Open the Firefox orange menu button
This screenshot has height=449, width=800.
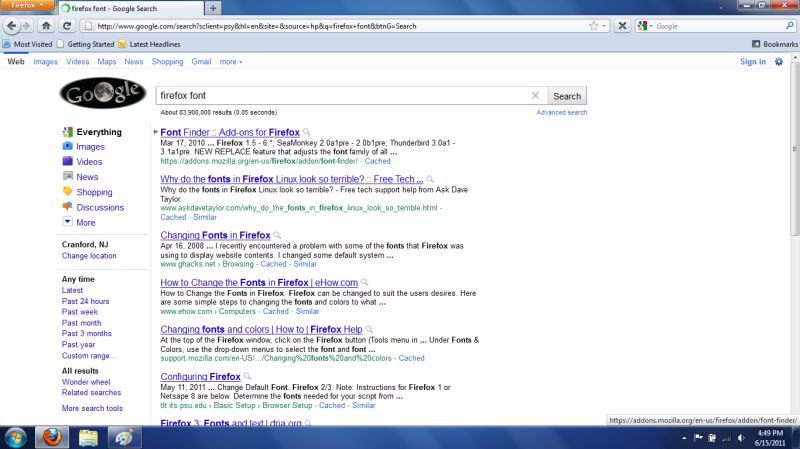(27, 5)
